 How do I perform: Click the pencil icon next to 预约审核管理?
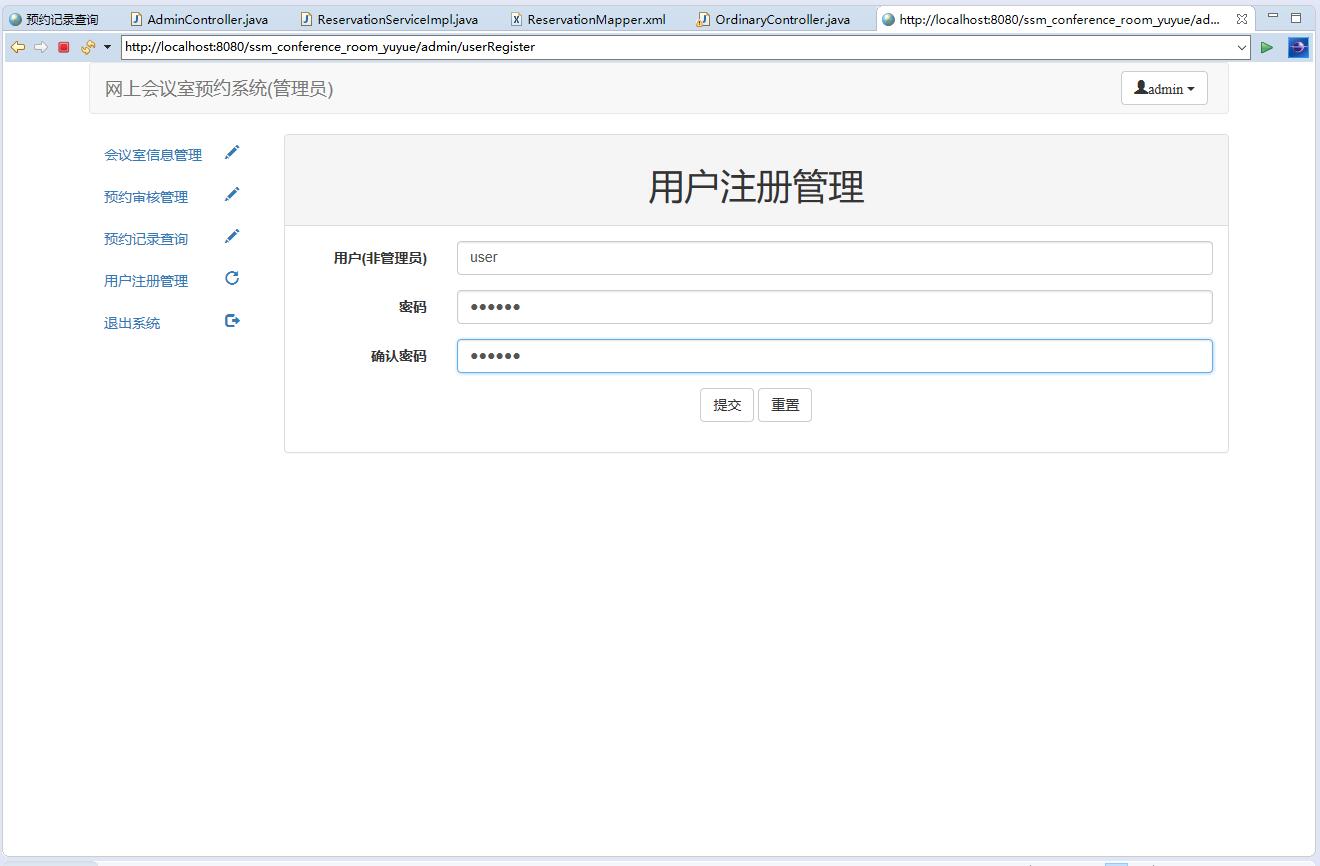(x=232, y=194)
